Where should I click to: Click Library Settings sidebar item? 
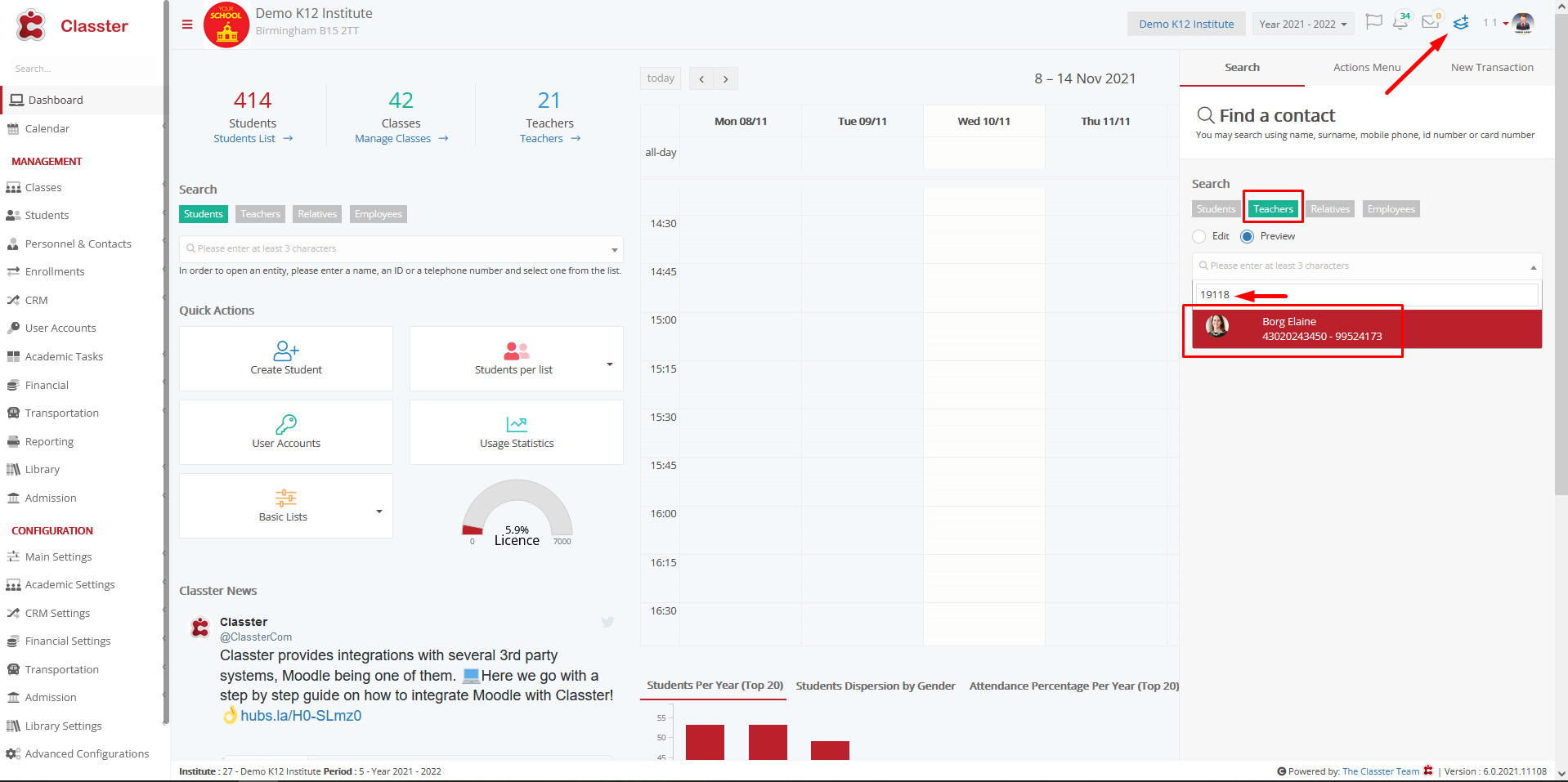[63, 726]
